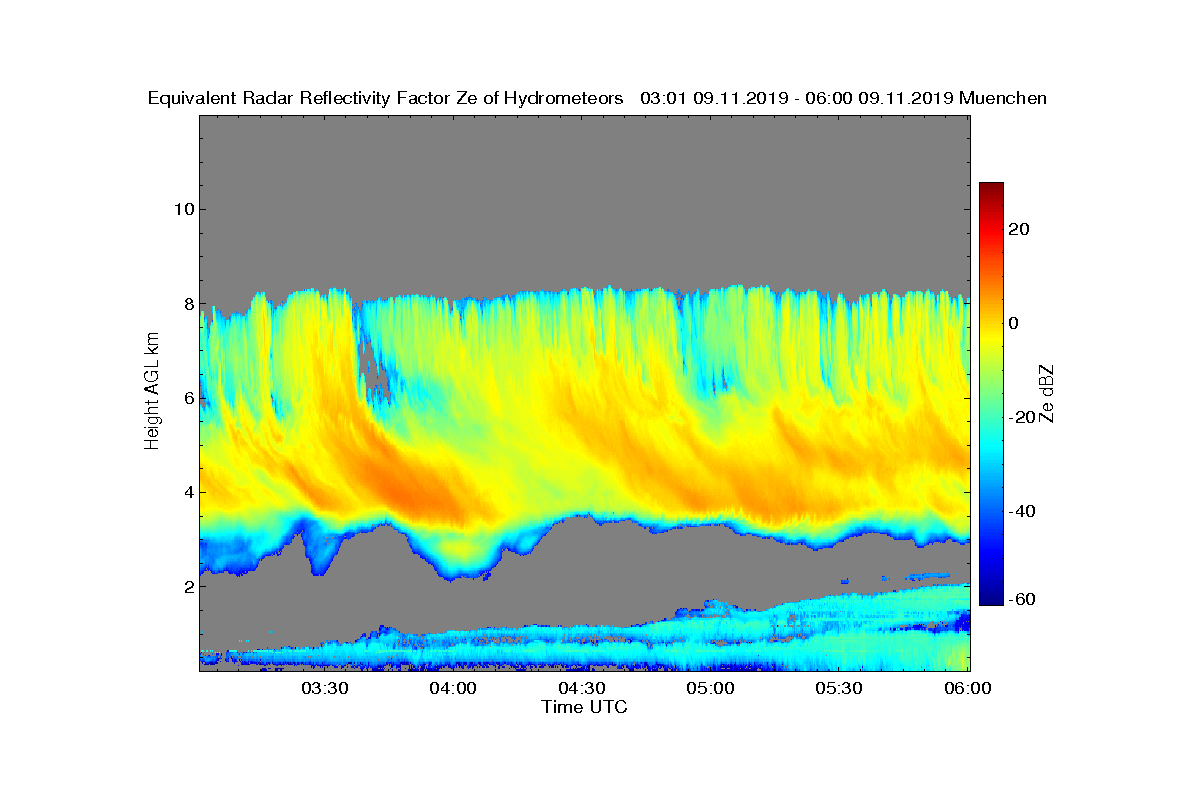Click the '8' height tick label
Screen dimensions: 1200x800
coord(187,303)
